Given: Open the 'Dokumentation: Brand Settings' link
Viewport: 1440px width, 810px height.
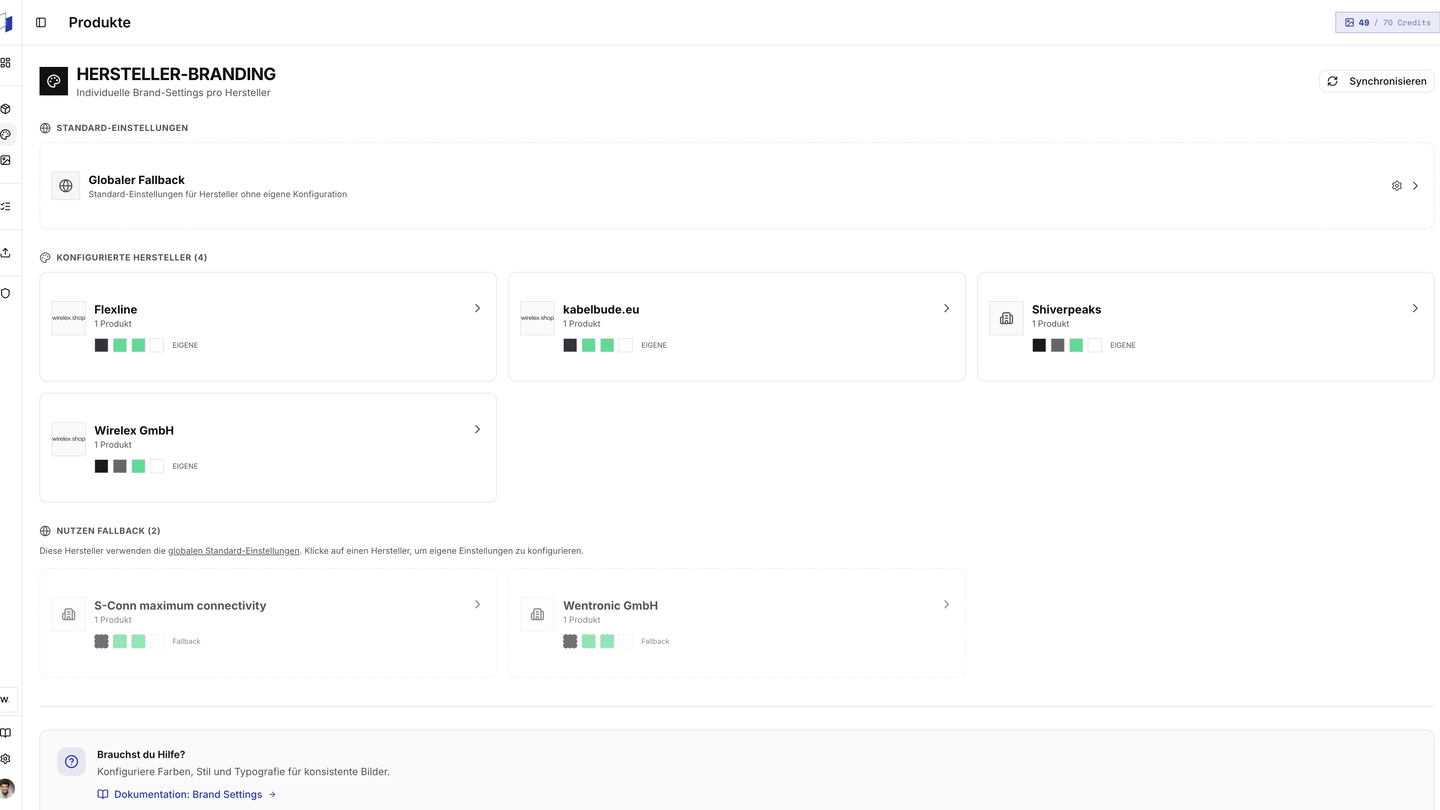Looking at the screenshot, I should click(187, 794).
